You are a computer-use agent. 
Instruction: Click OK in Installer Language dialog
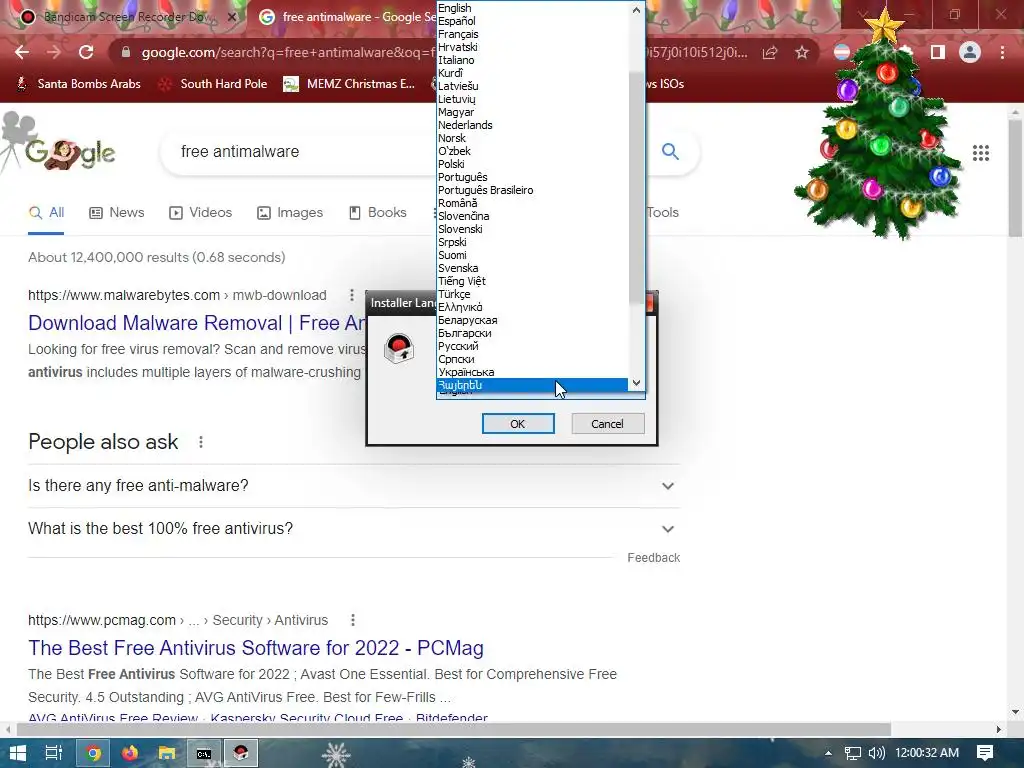click(x=518, y=424)
